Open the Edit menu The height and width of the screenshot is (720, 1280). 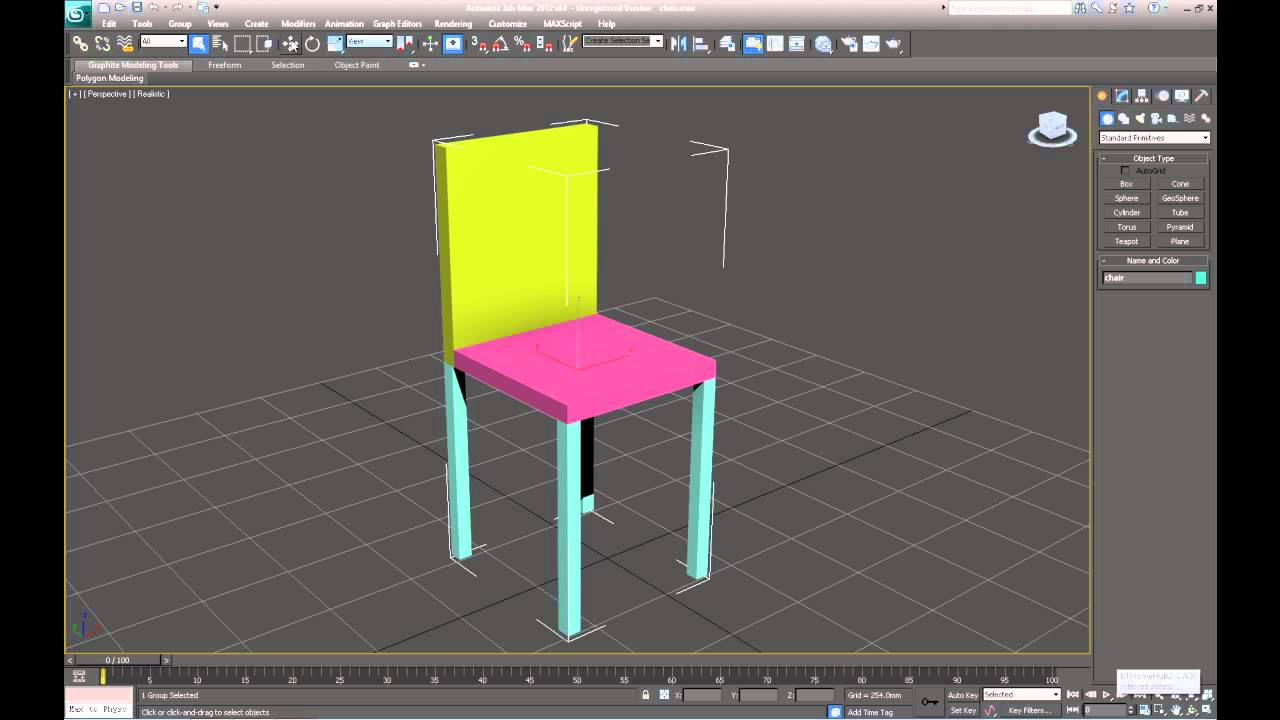[109, 24]
